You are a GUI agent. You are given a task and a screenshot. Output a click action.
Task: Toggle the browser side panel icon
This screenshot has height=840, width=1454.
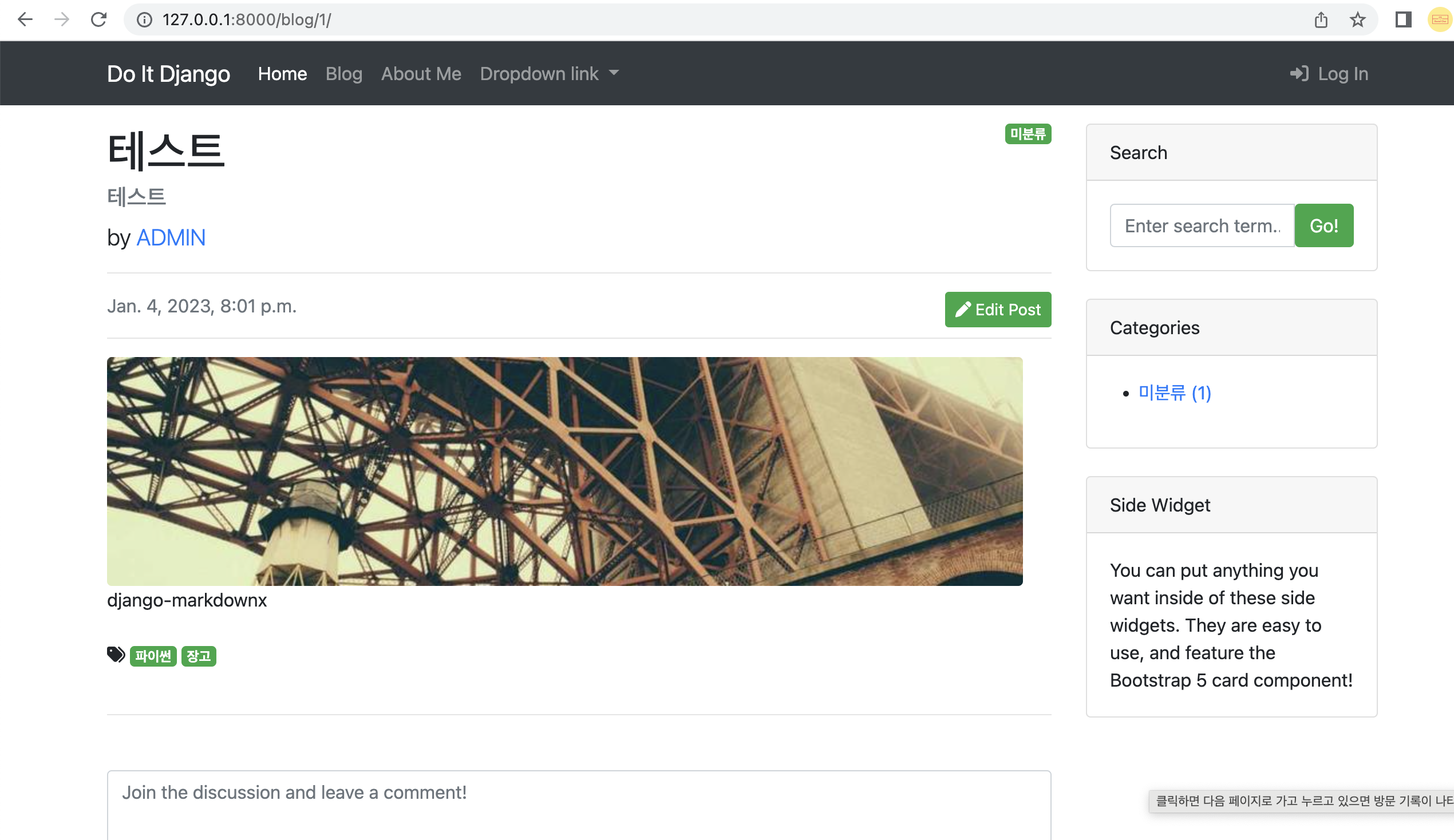point(1403,19)
